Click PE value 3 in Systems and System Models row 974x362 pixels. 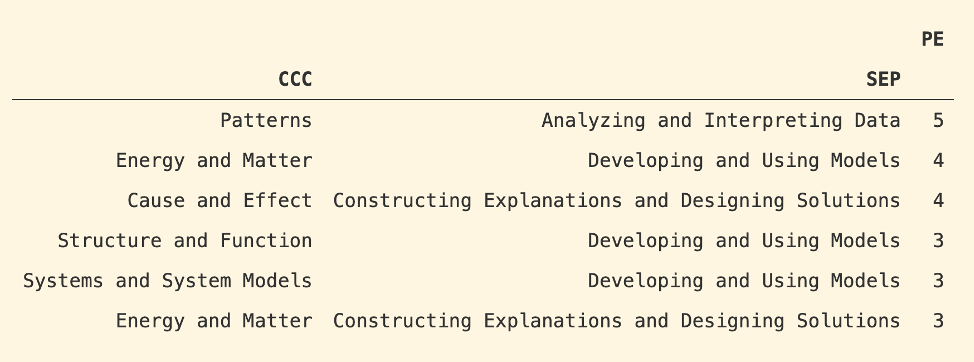[x=938, y=281]
